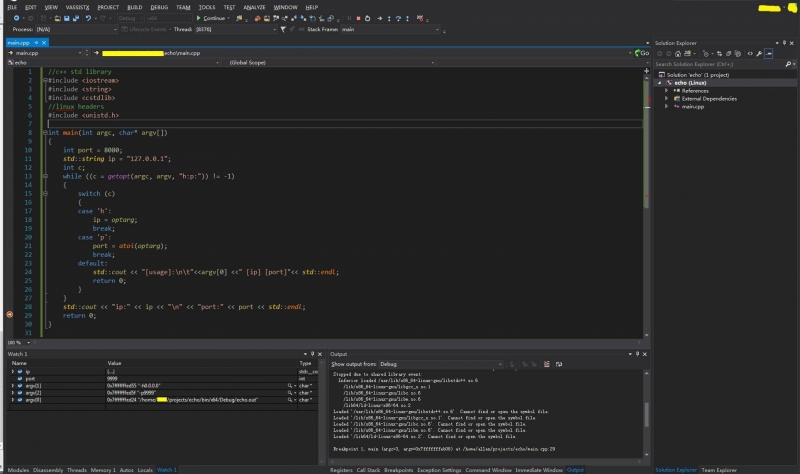Click the Output window vertical scrollbar
800x474 pixels.
[646, 414]
